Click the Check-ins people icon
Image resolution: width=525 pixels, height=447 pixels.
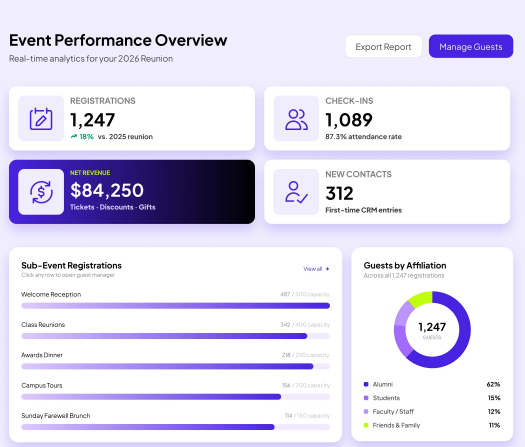point(296,119)
